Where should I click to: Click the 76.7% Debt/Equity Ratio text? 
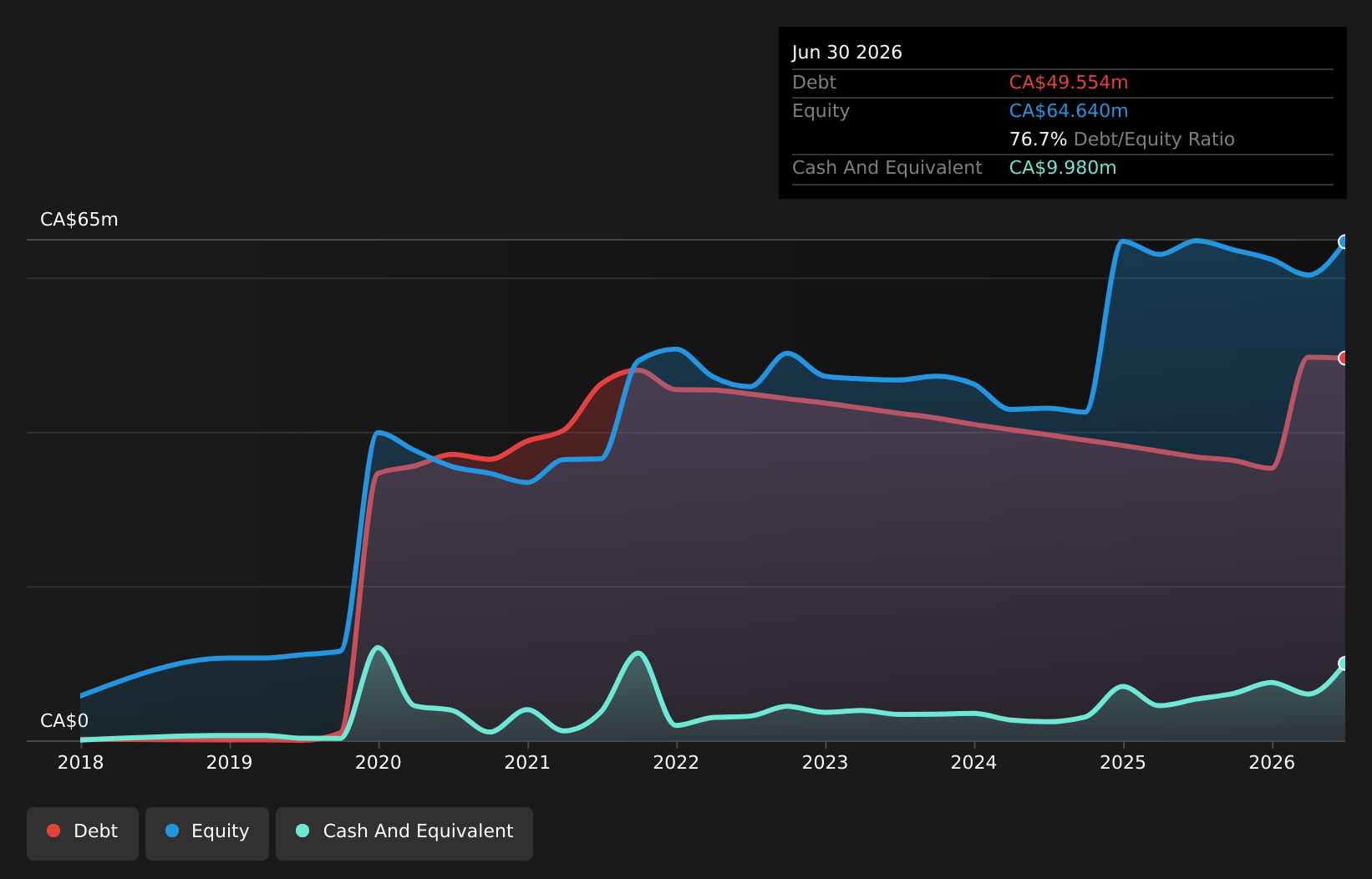pos(1122,140)
